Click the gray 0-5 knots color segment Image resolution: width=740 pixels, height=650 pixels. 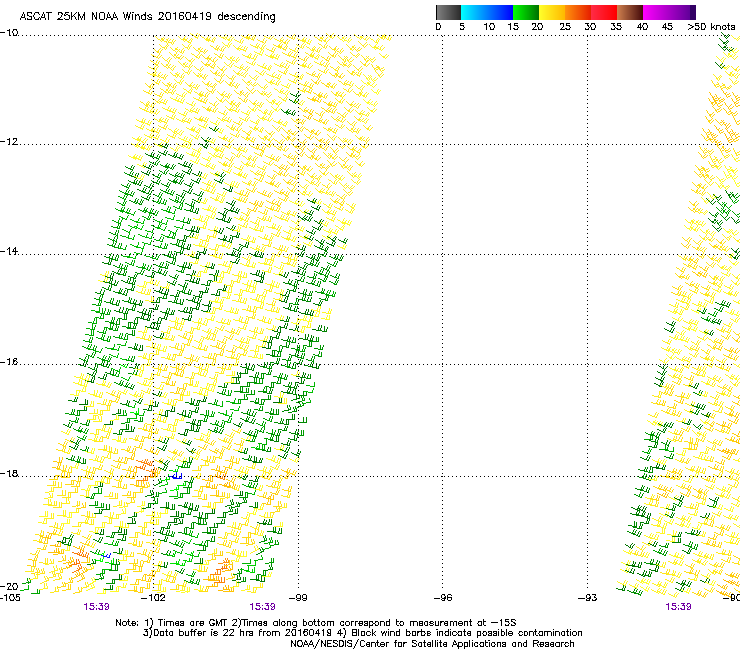[x=448, y=12]
